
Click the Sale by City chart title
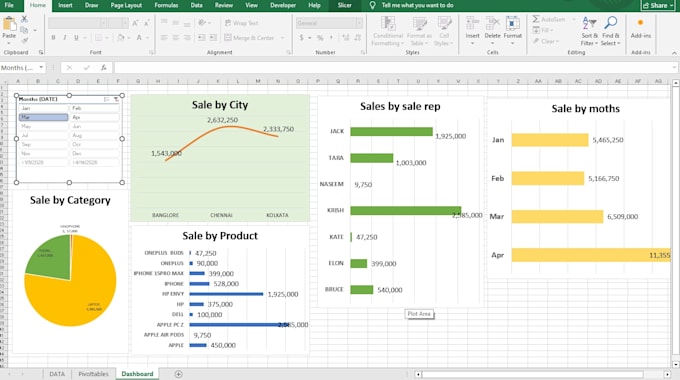pyautogui.click(x=220, y=105)
